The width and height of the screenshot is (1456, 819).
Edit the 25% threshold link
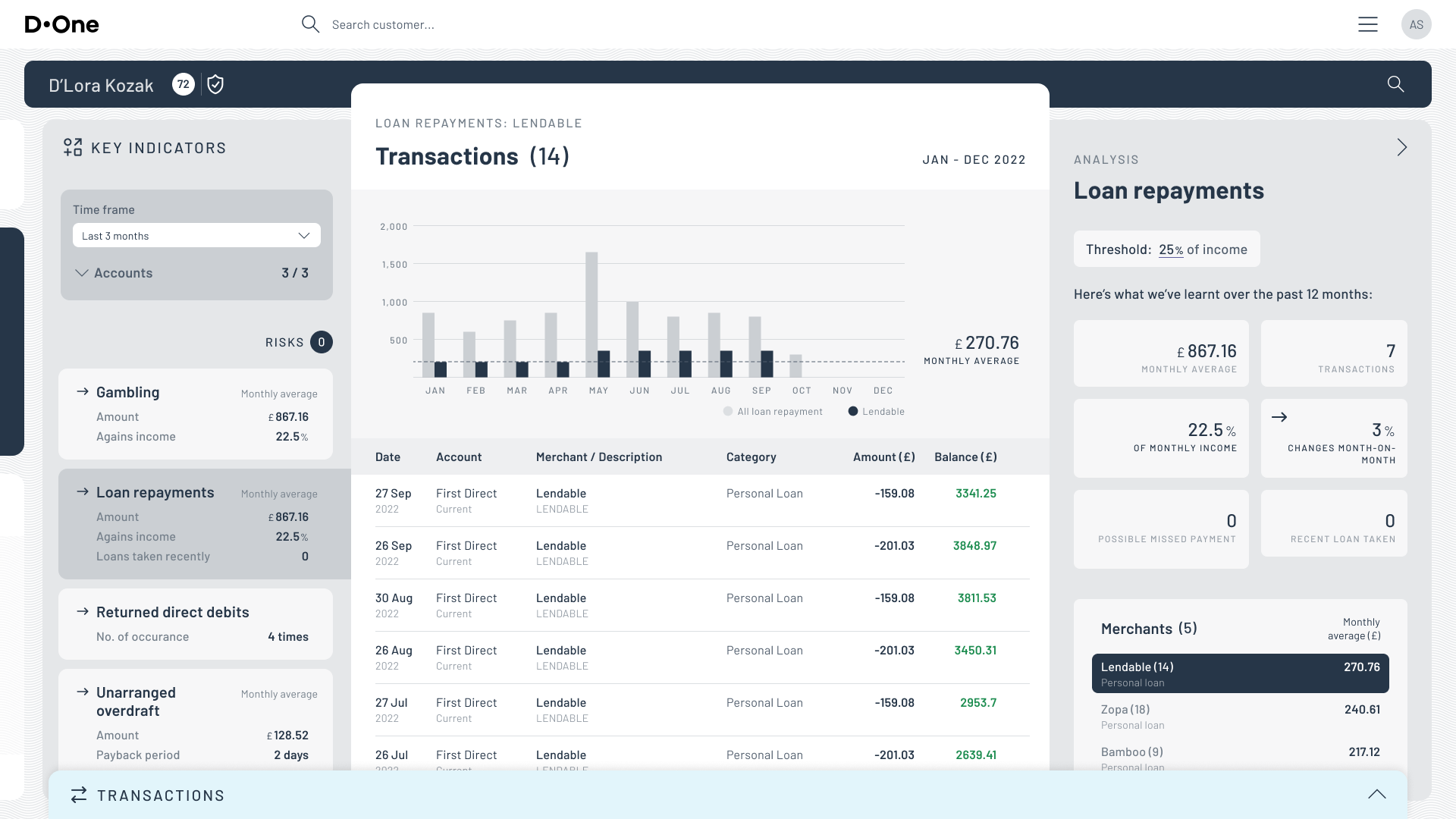(x=1171, y=249)
